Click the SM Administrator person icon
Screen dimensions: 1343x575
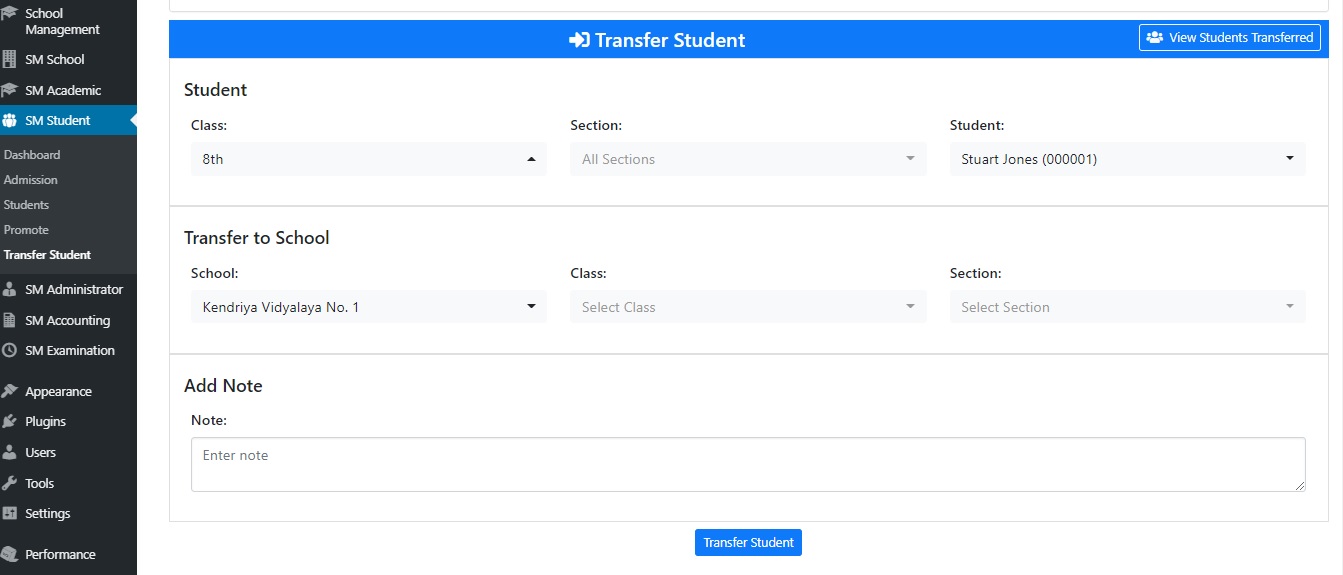(x=10, y=290)
